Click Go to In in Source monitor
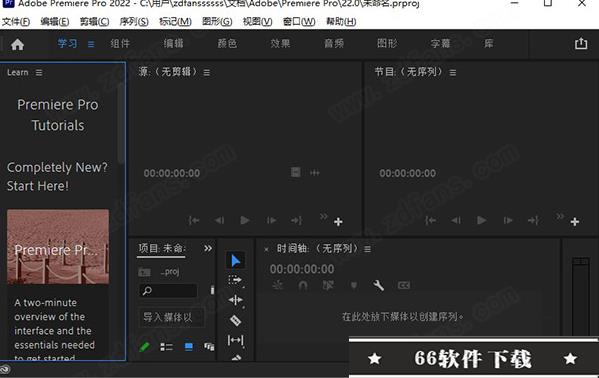The width and height of the screenshot is (599, 378). pos(194,221)
